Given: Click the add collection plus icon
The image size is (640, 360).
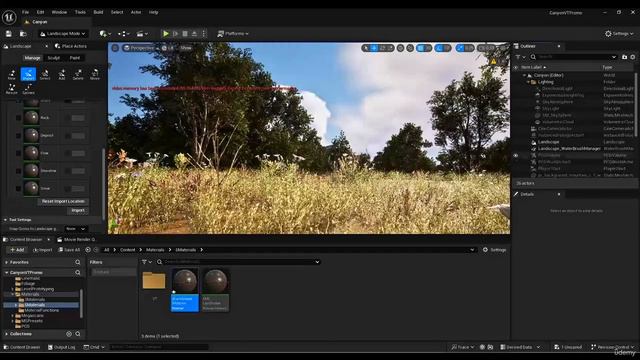Looking at the screenshot, I should pos(69,334).
